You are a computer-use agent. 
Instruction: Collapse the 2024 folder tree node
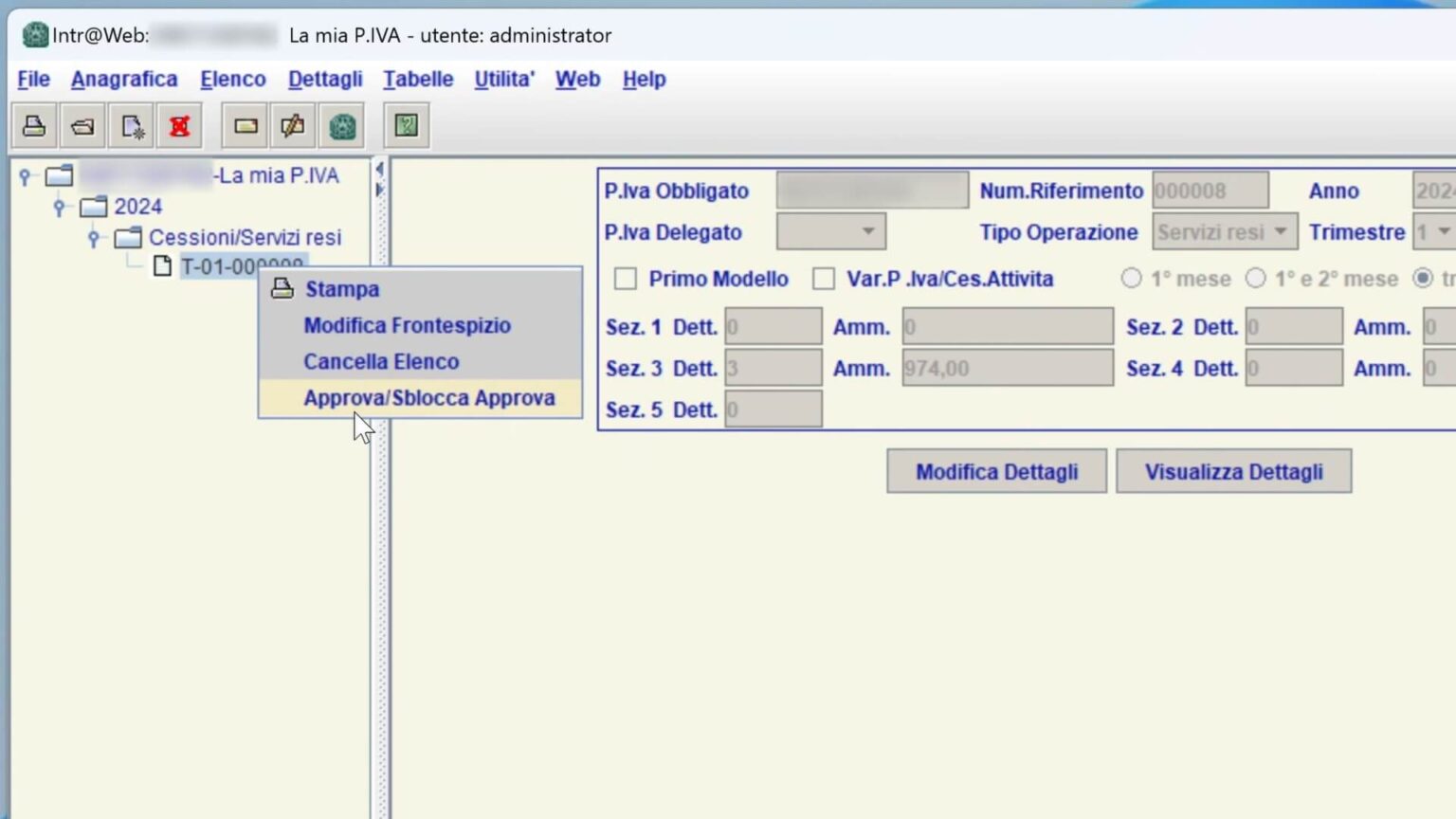coord(60,207)
